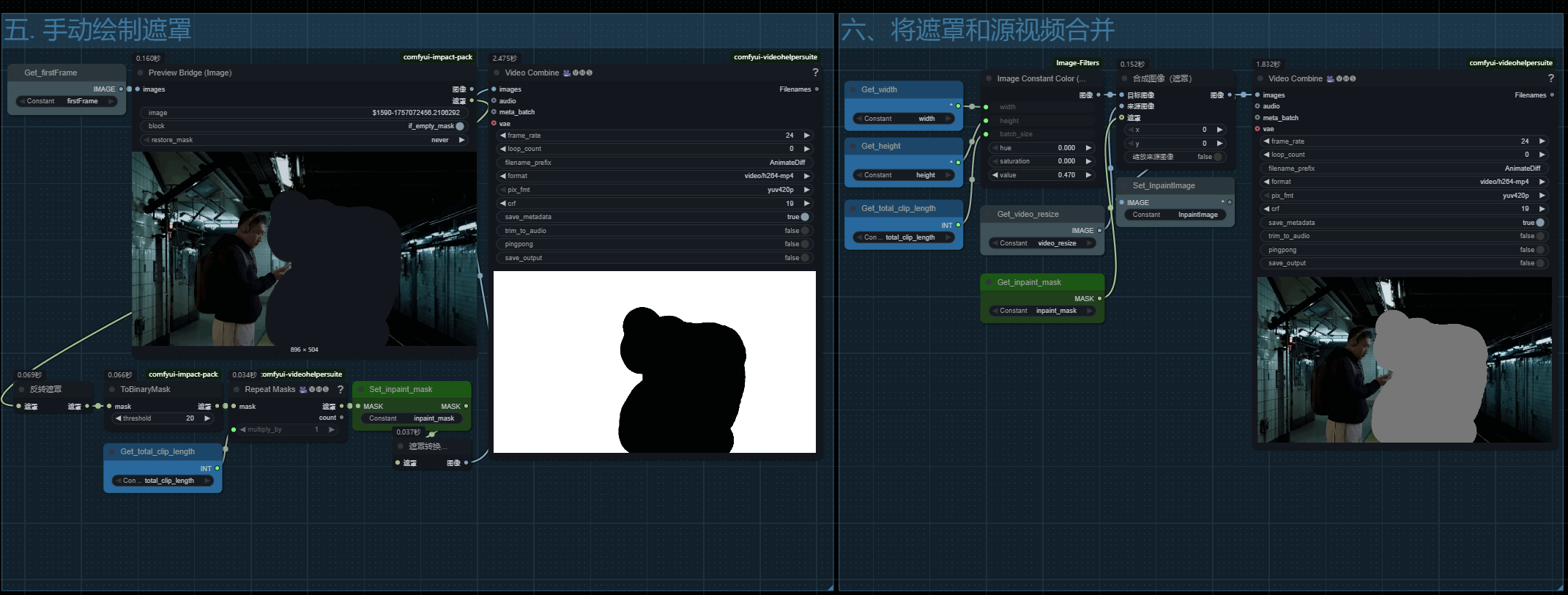Image resolution: width=1568 pixels, height=595 pixels.
Task: Click the Image-Filters badge above Image Constant Color
Action: pos(1077,63)
